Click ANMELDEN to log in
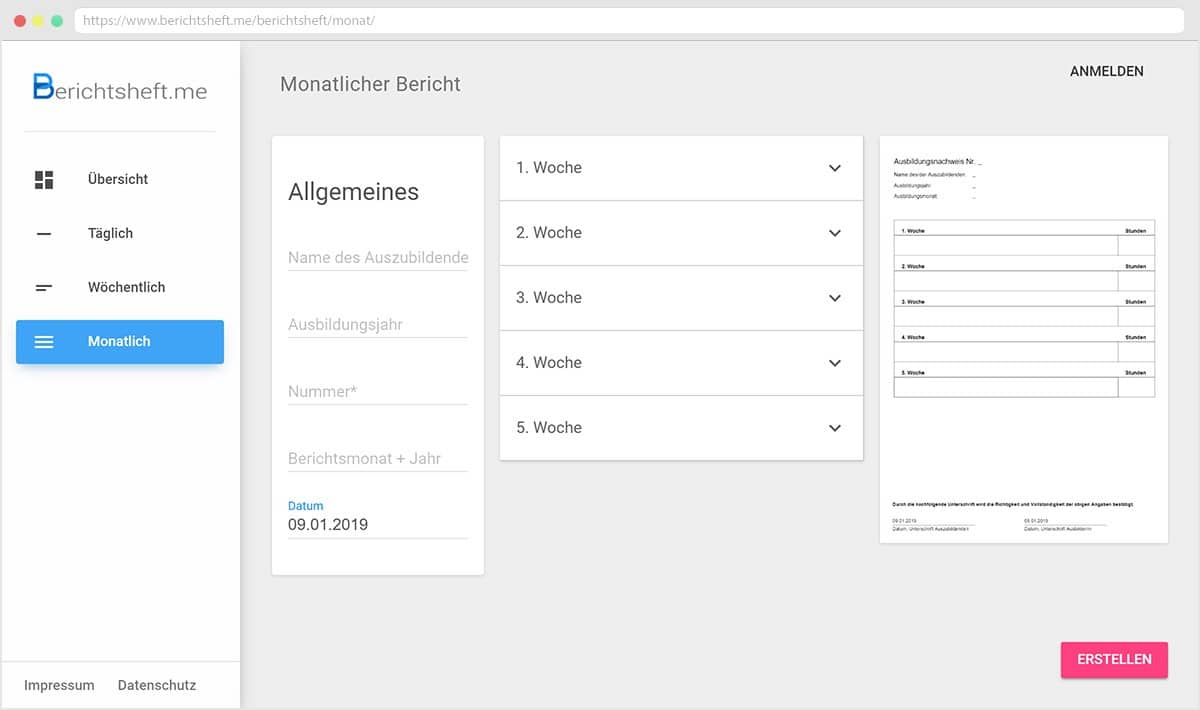Image resolution: width=1200 pixels, height=710 pixels. click(1106, 72)
